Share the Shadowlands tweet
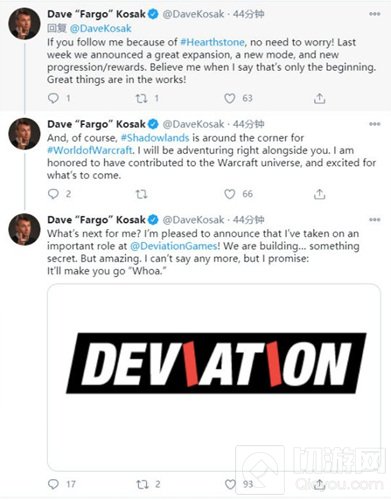This screenshot has height=500, width=391. point(319,194)
